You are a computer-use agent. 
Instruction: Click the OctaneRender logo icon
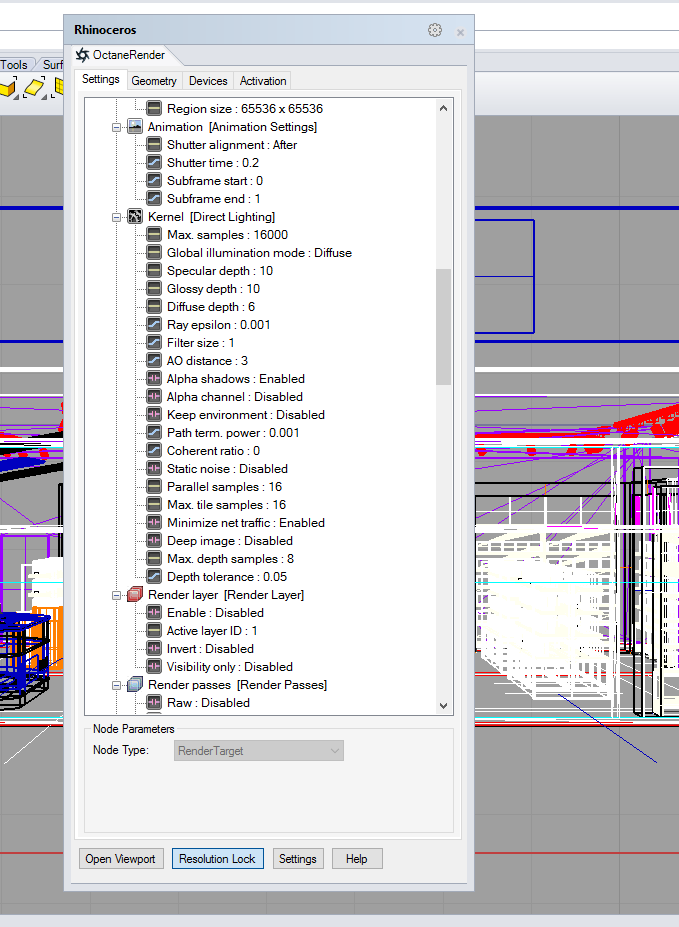point(82,55)
